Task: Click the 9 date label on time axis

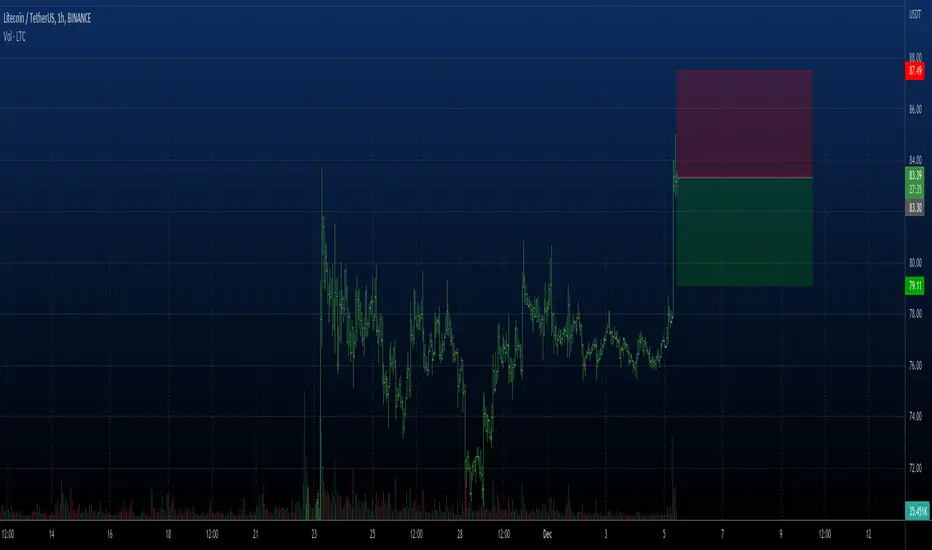Action: (780, 534)
